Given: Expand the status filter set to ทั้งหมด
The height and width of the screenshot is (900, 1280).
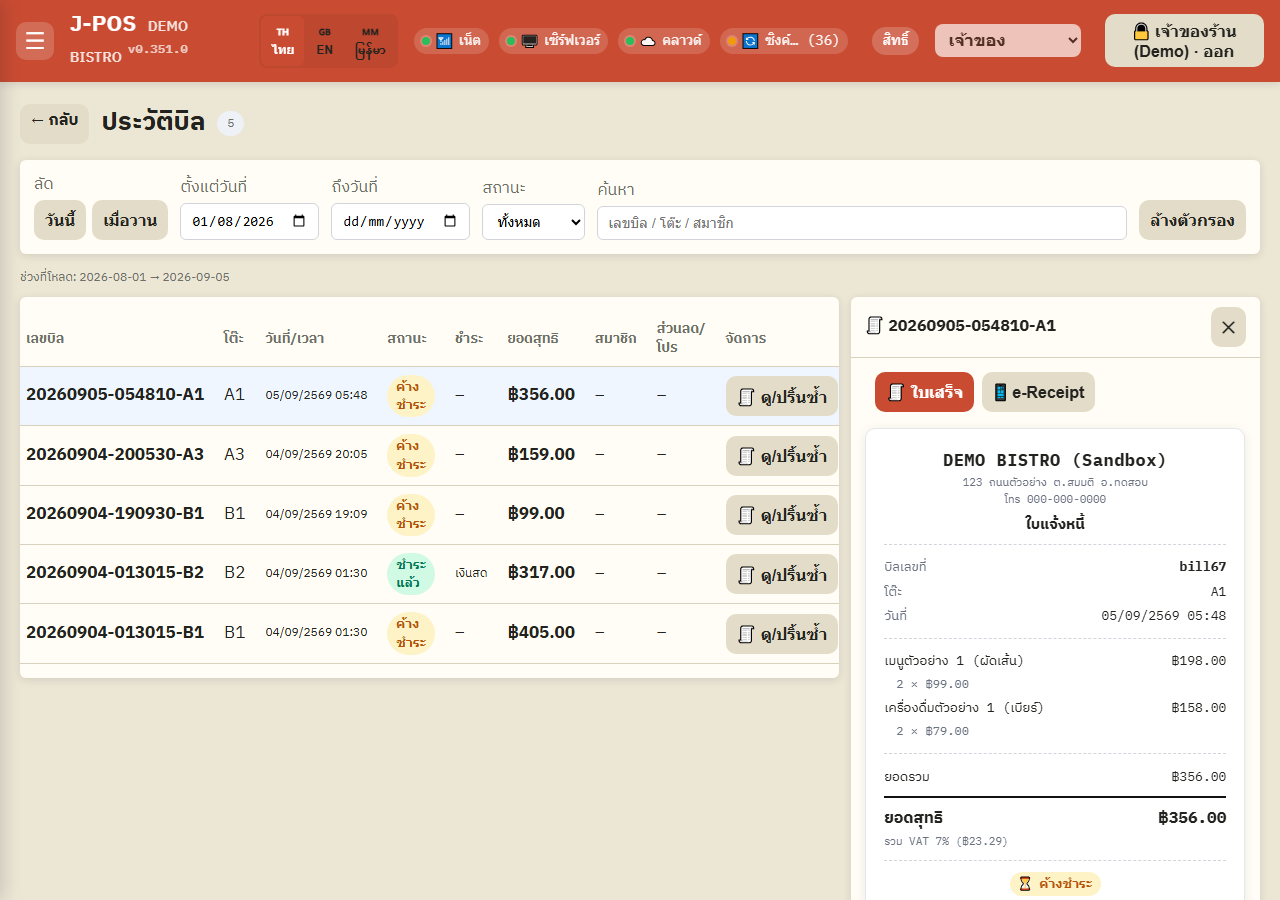Looking at the screenshot, I should coord(533,222).
